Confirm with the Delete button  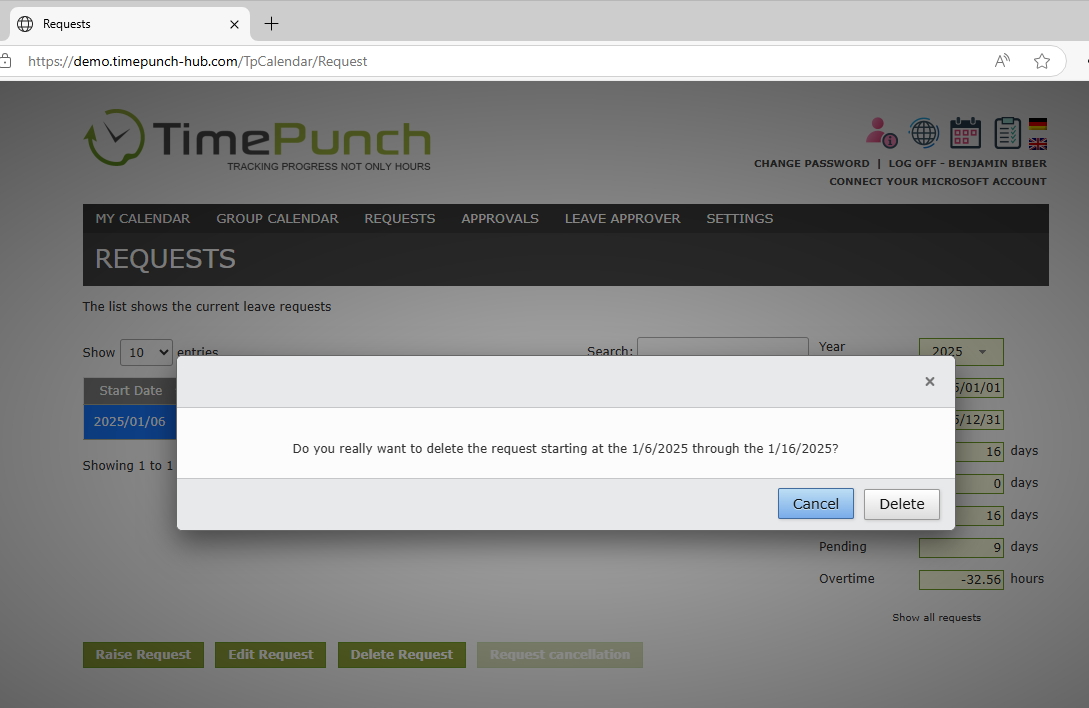click(x=901, y=504)
